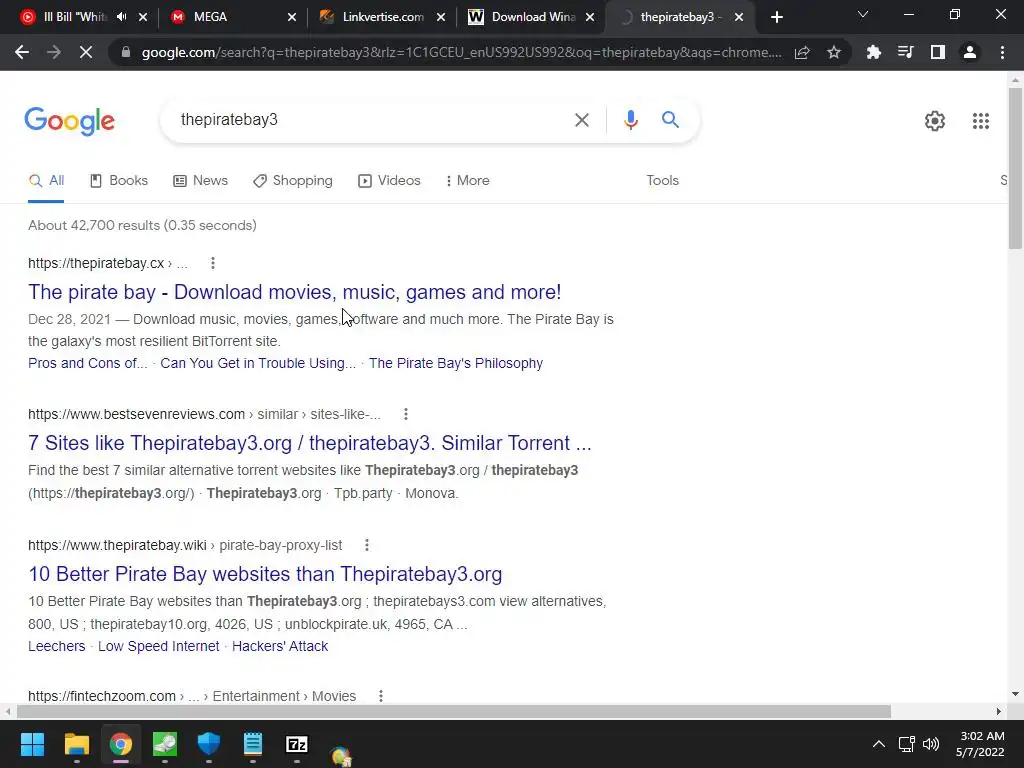Click the Google logo
Screen dimensions: 1024x768
(69, 121)
